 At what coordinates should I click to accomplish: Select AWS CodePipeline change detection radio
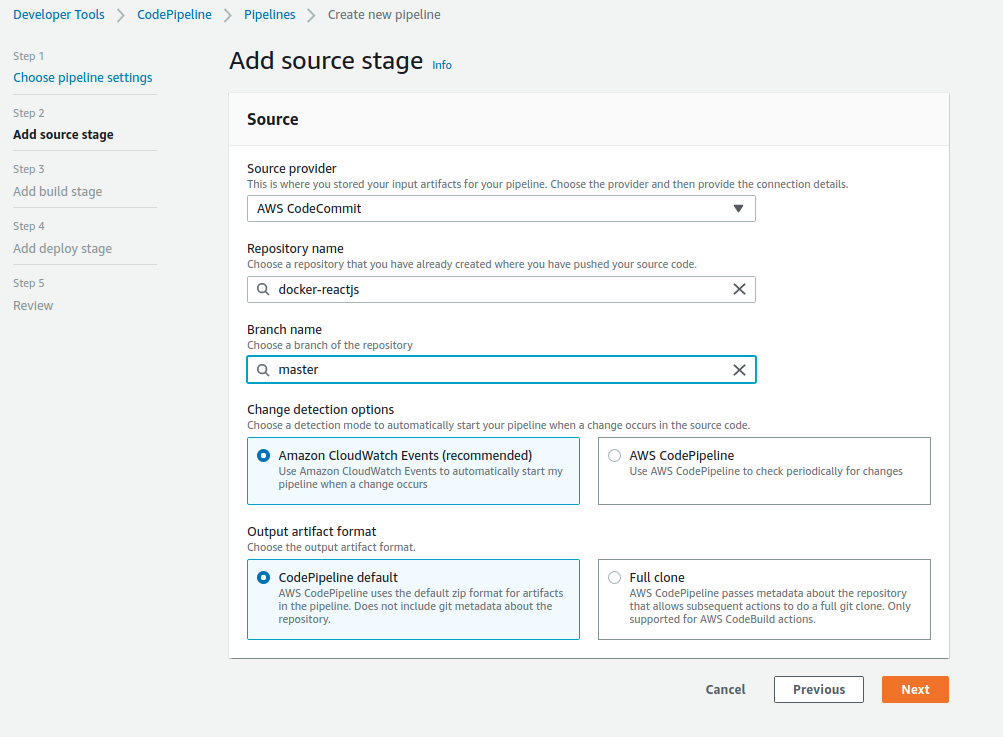tap(614, 455)
